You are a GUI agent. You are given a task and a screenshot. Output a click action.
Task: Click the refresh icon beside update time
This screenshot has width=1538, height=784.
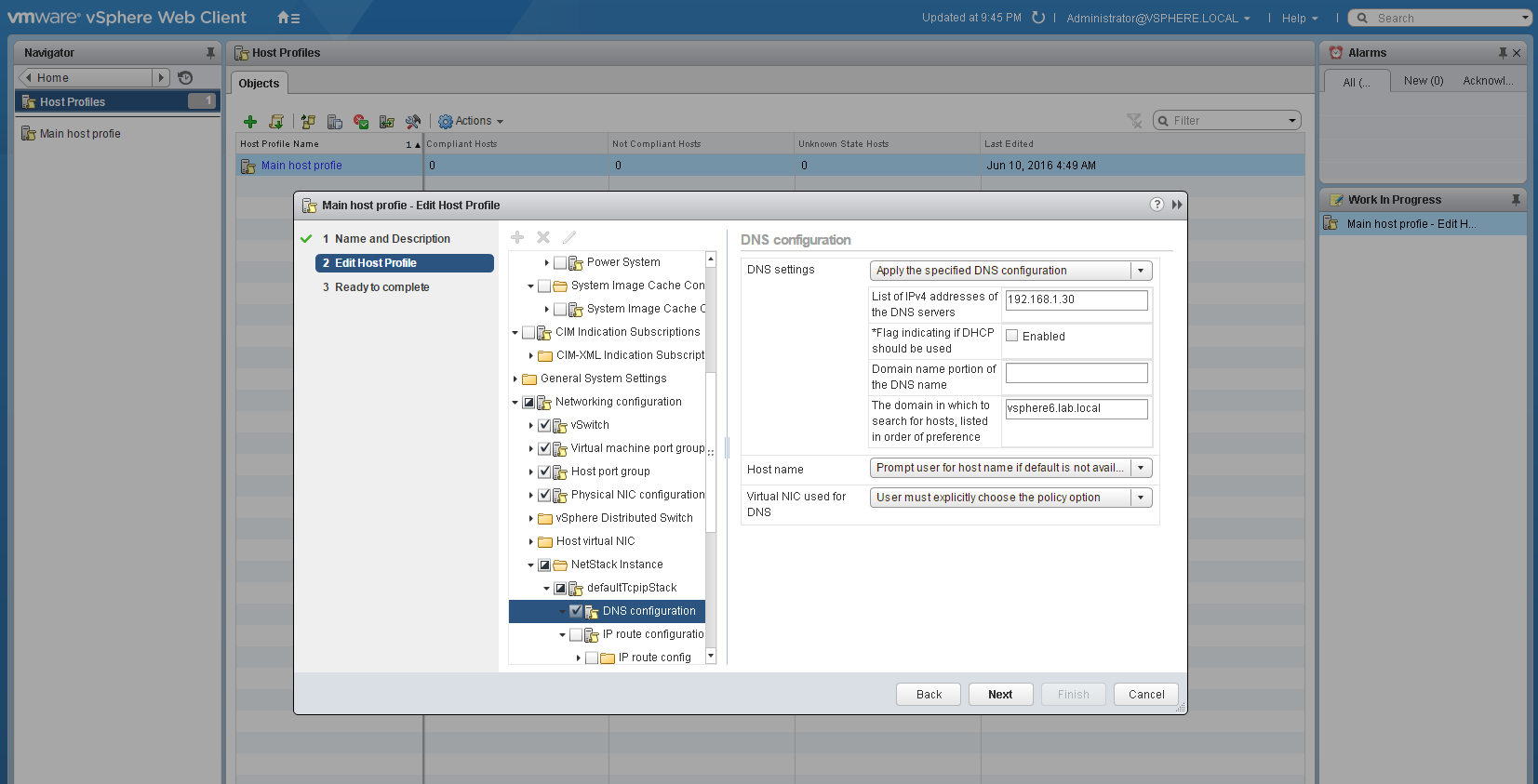(x=1038, y=18)
